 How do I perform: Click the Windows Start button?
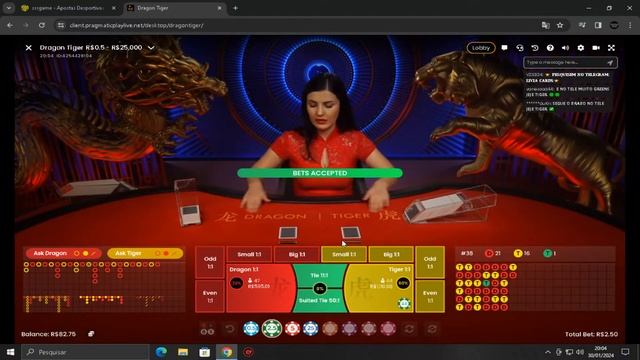pos(10,352)
